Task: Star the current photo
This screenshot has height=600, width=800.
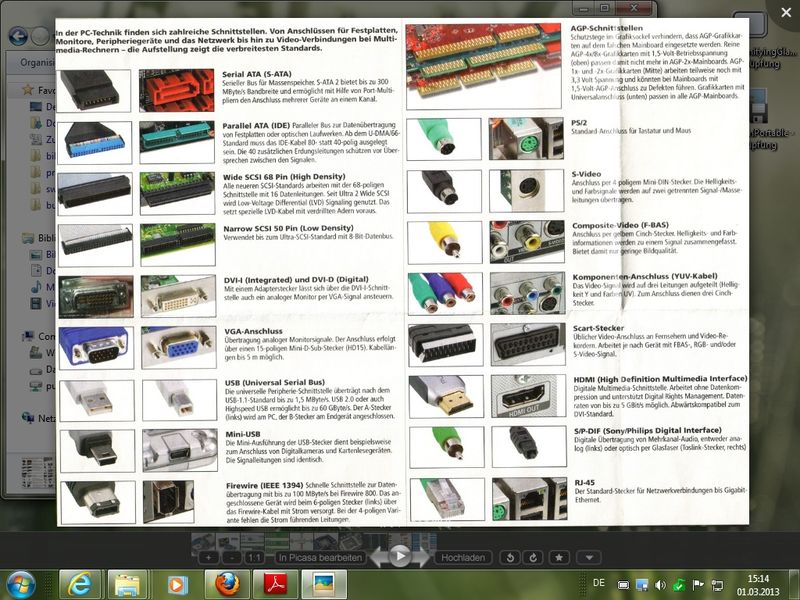Action: [x=559, y=558]
